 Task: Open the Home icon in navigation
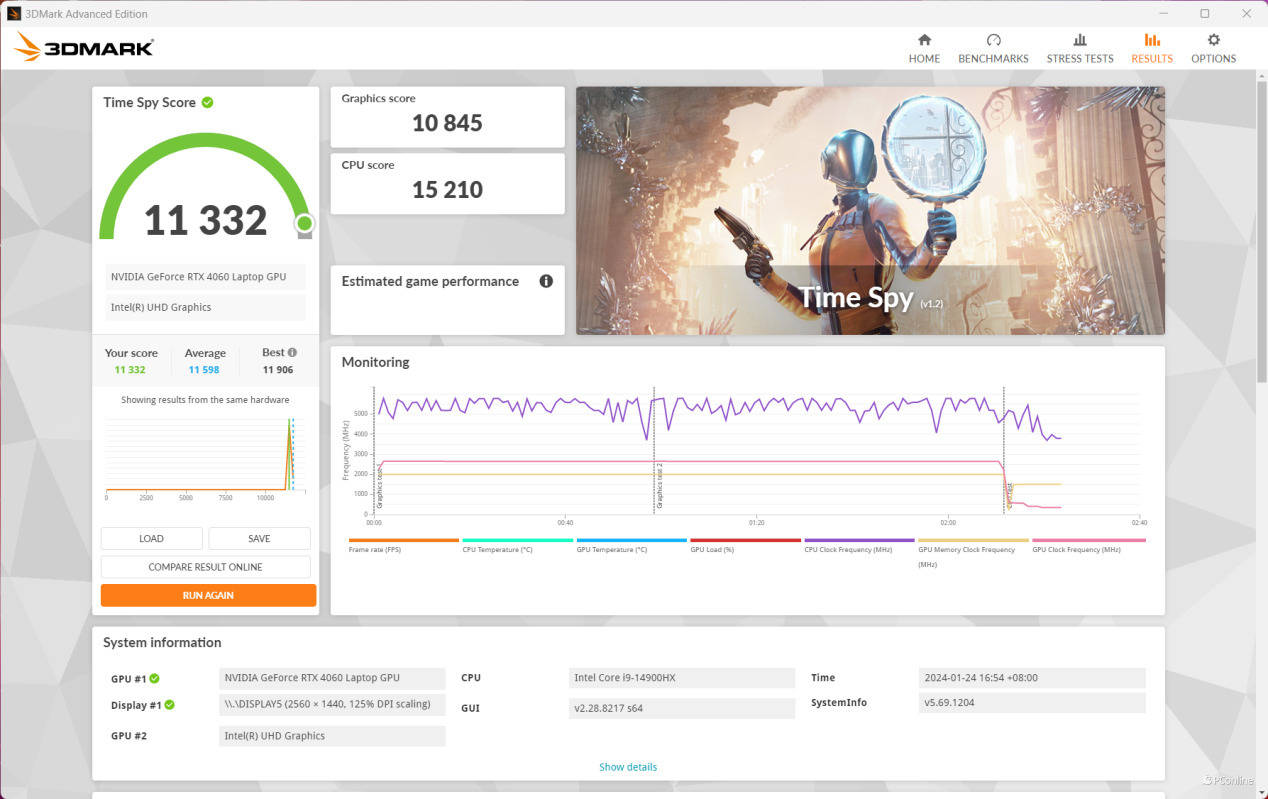click(x=924, y=40)
